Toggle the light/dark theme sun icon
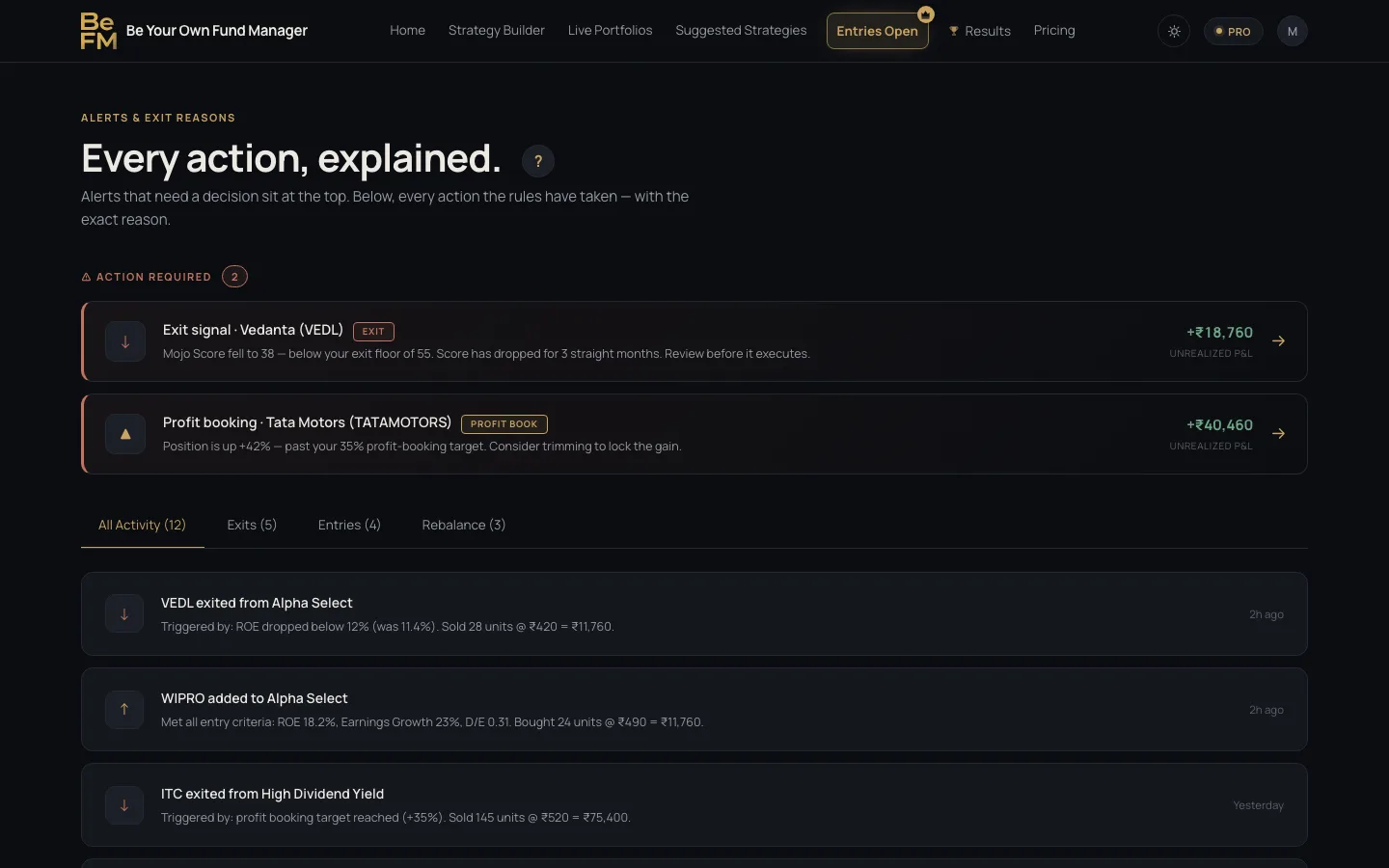Screen dimensions: 1389x868 (x=1174, y=32)
